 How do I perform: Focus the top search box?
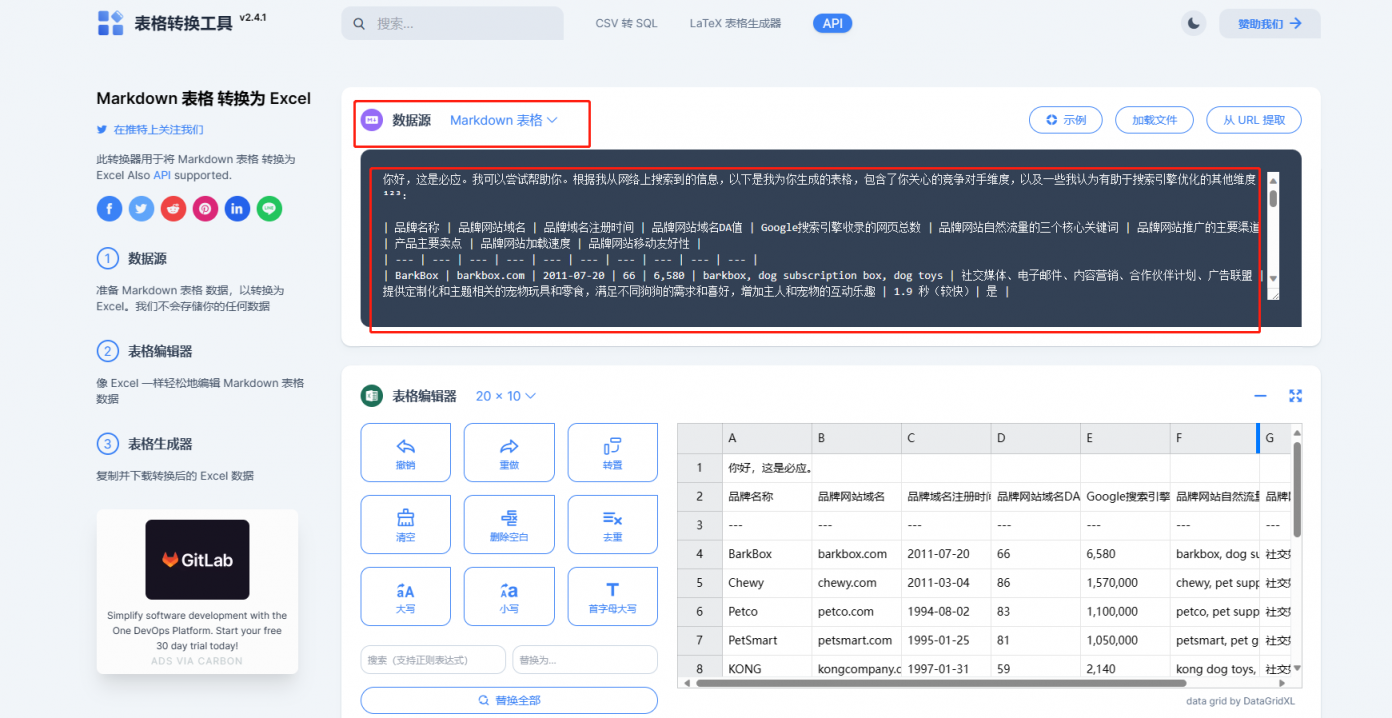click(x=453, y=23)
